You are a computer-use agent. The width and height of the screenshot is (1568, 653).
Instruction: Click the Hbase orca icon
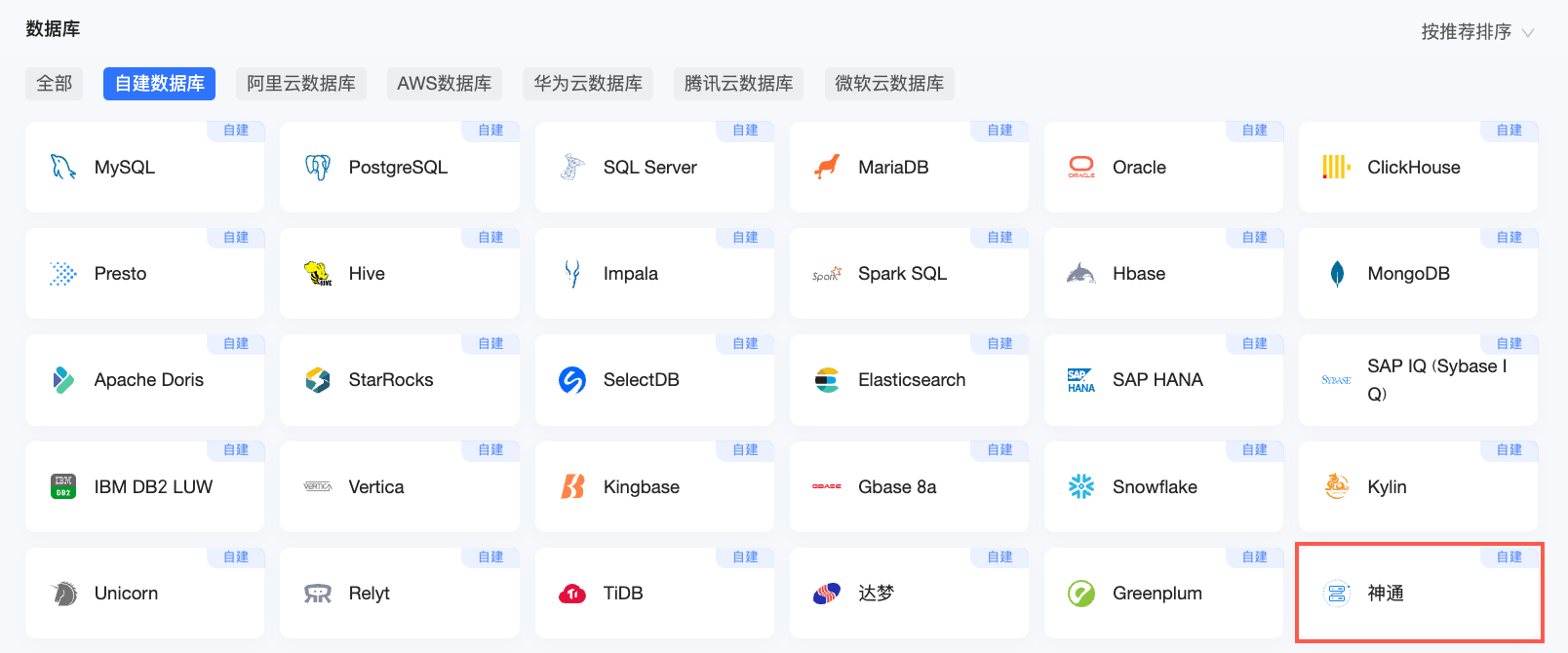pos(1081,274)
